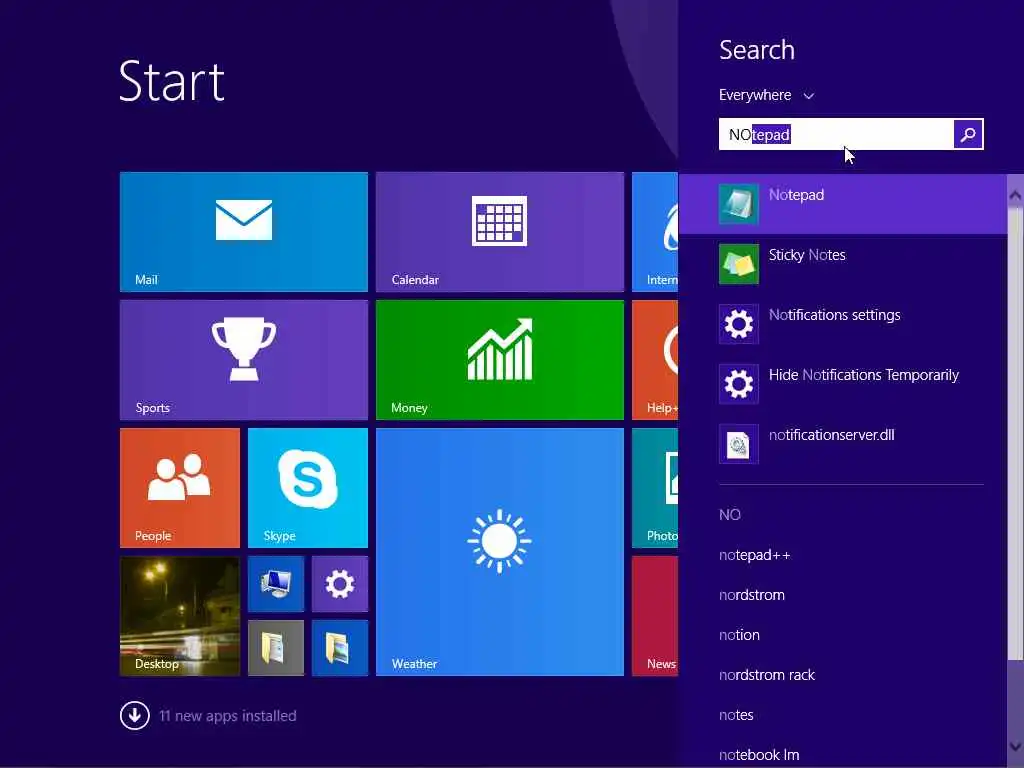Launch the Sports tile

[x=244, y=360]
